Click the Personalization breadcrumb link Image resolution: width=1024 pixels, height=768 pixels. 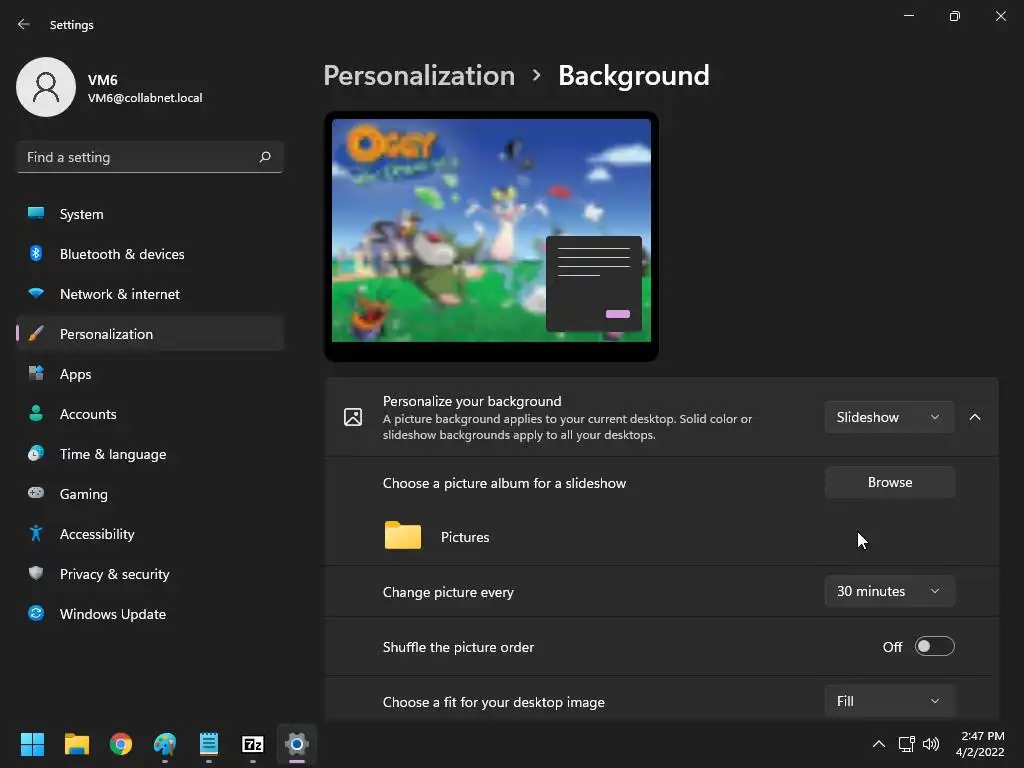click(419, 75)
